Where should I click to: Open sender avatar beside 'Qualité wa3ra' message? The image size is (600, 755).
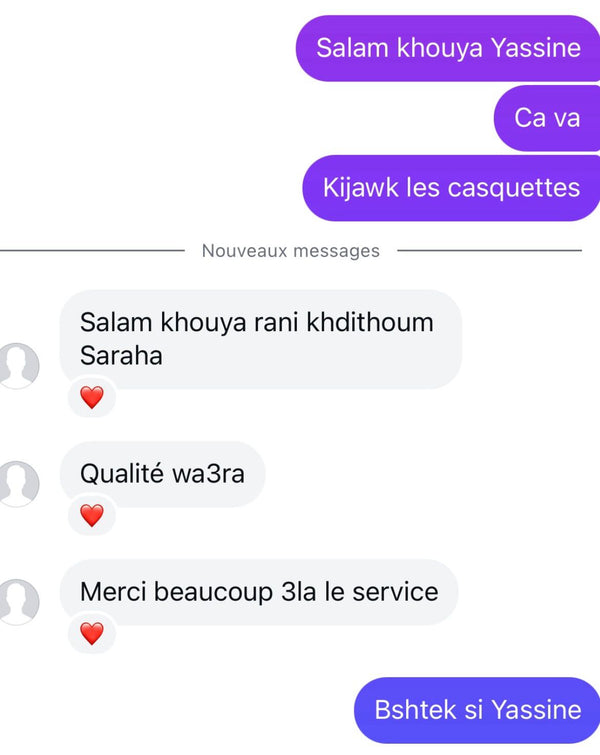[x=18, y=483]
